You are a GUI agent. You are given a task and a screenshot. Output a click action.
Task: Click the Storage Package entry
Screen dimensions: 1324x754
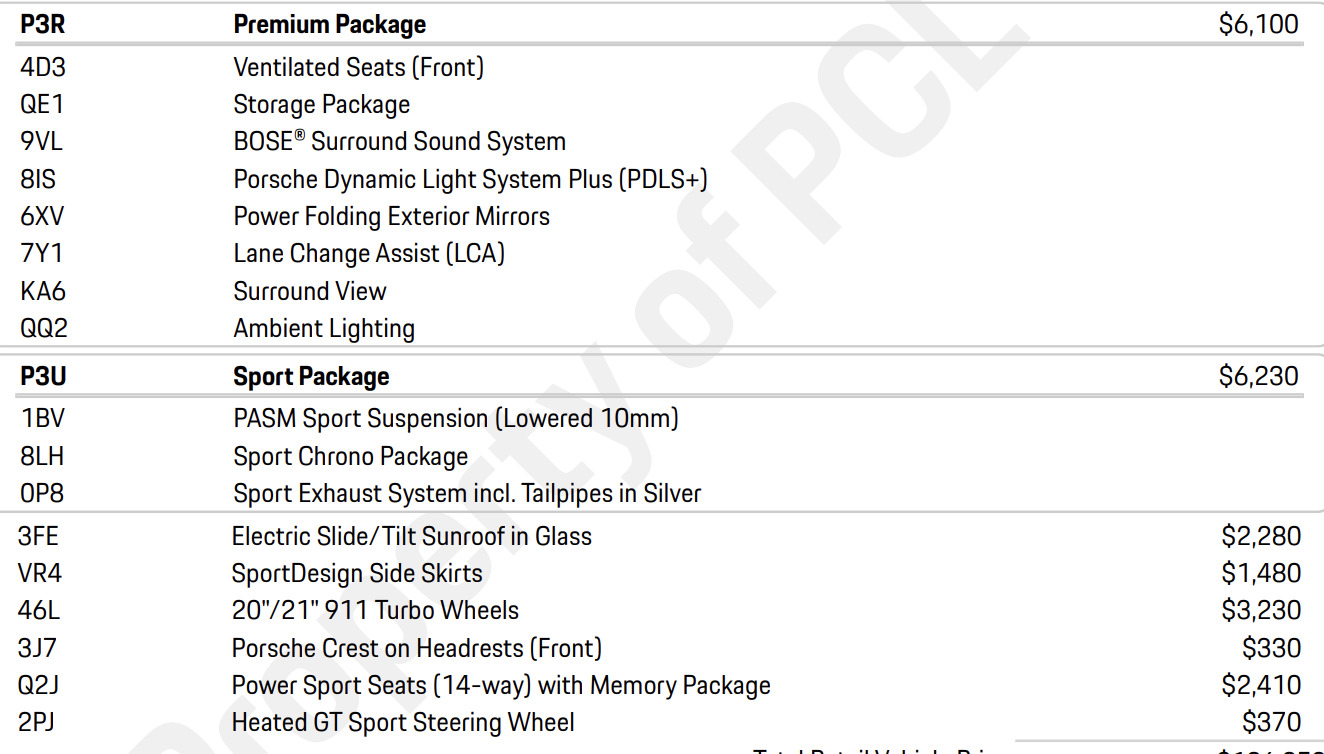[321, 104]
